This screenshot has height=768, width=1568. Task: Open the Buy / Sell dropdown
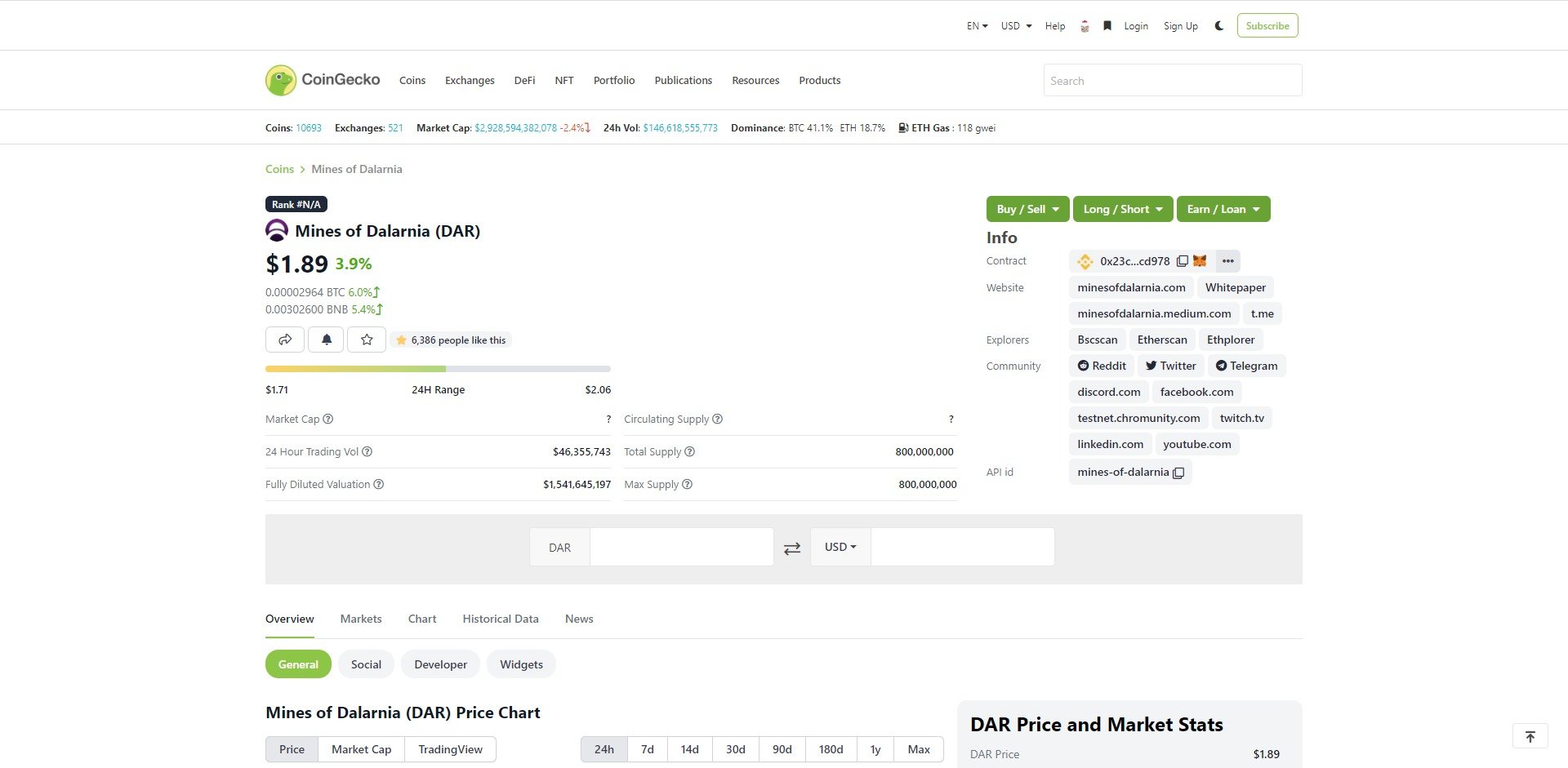click(1027, 209)
